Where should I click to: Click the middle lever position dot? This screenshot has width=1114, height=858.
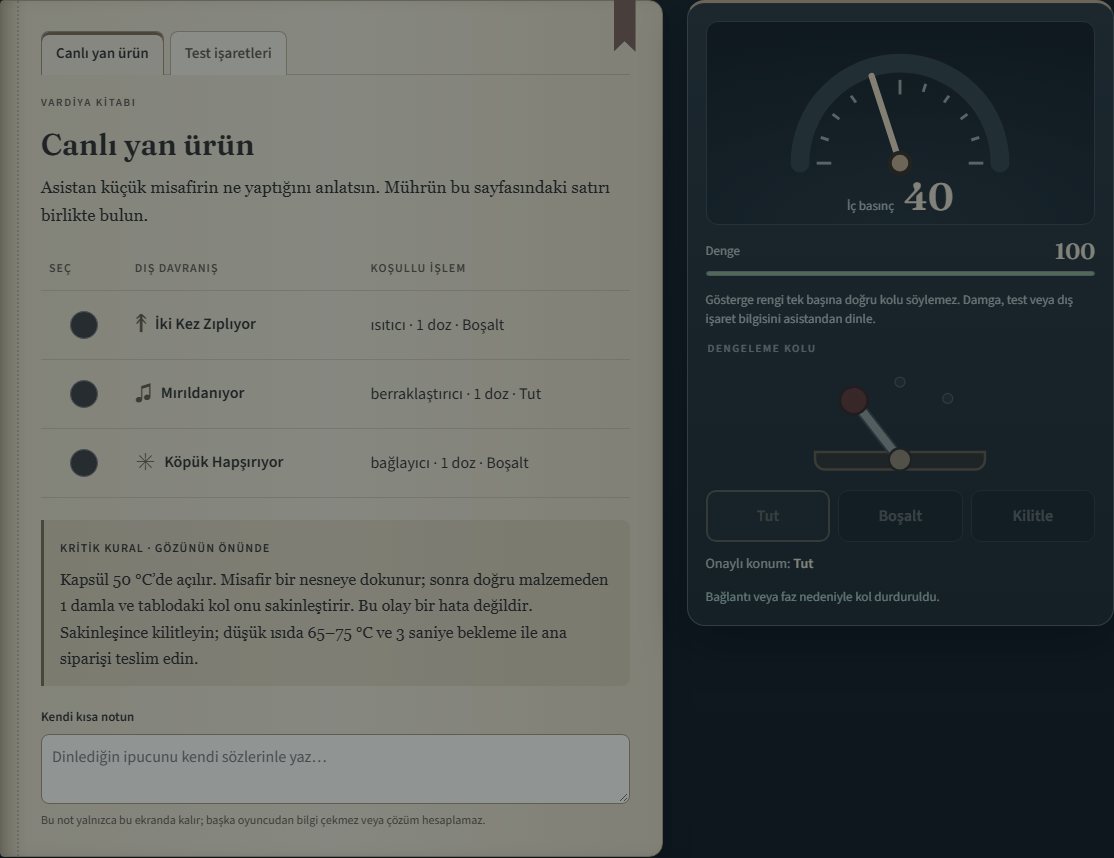[x=899, y=382]
